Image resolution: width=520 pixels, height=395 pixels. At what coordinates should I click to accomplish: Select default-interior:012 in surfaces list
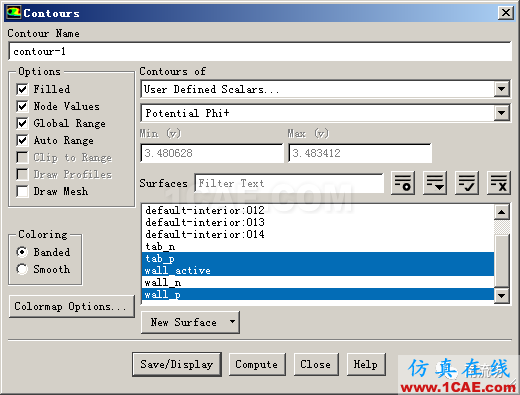[318, 210]
